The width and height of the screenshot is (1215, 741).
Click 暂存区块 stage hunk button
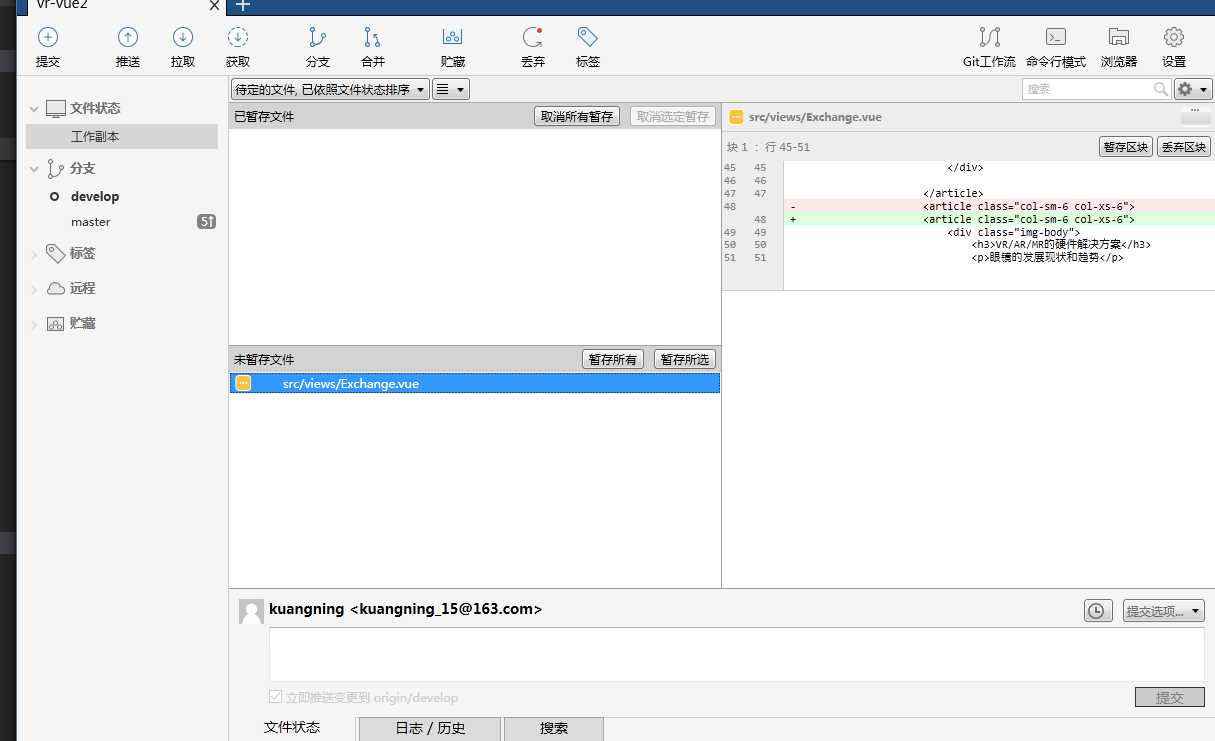click(x=1126, y=147)
